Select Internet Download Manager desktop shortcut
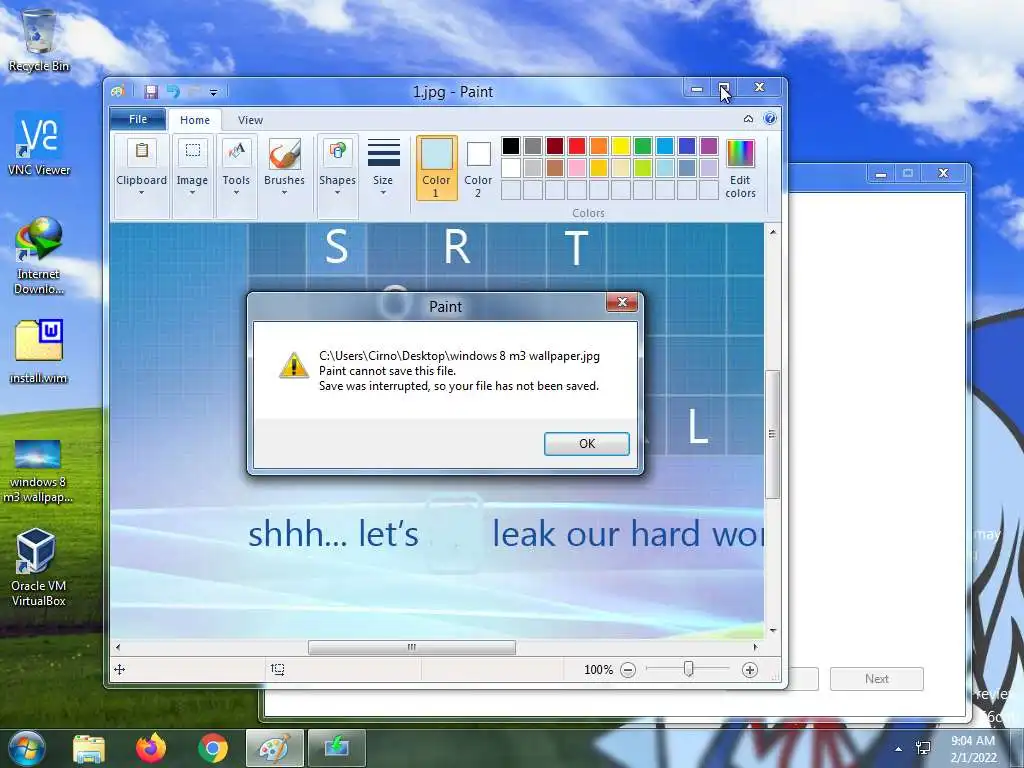 39,255
